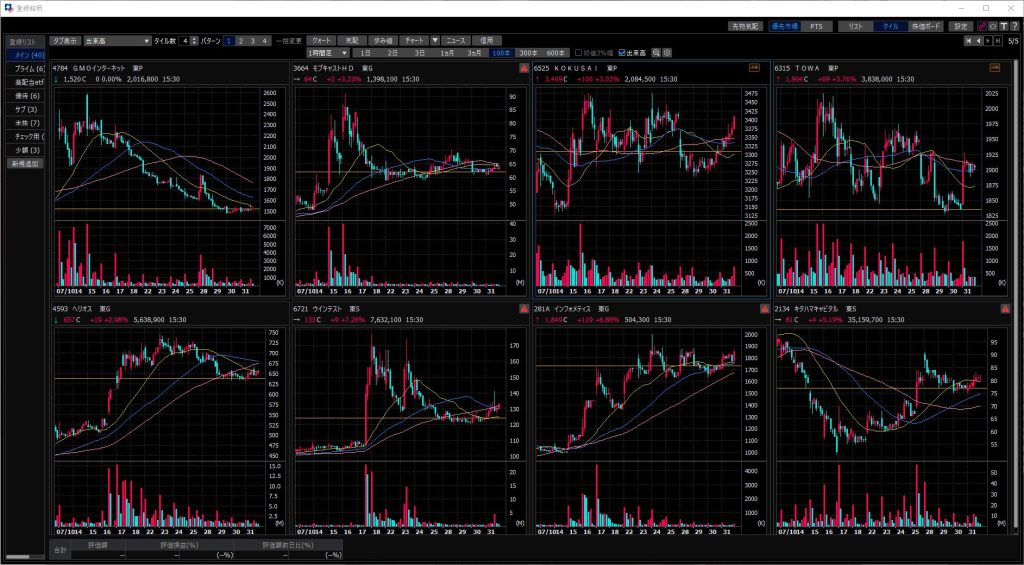Jump to last page with skip-forward arrow

[x=998, y=41]
